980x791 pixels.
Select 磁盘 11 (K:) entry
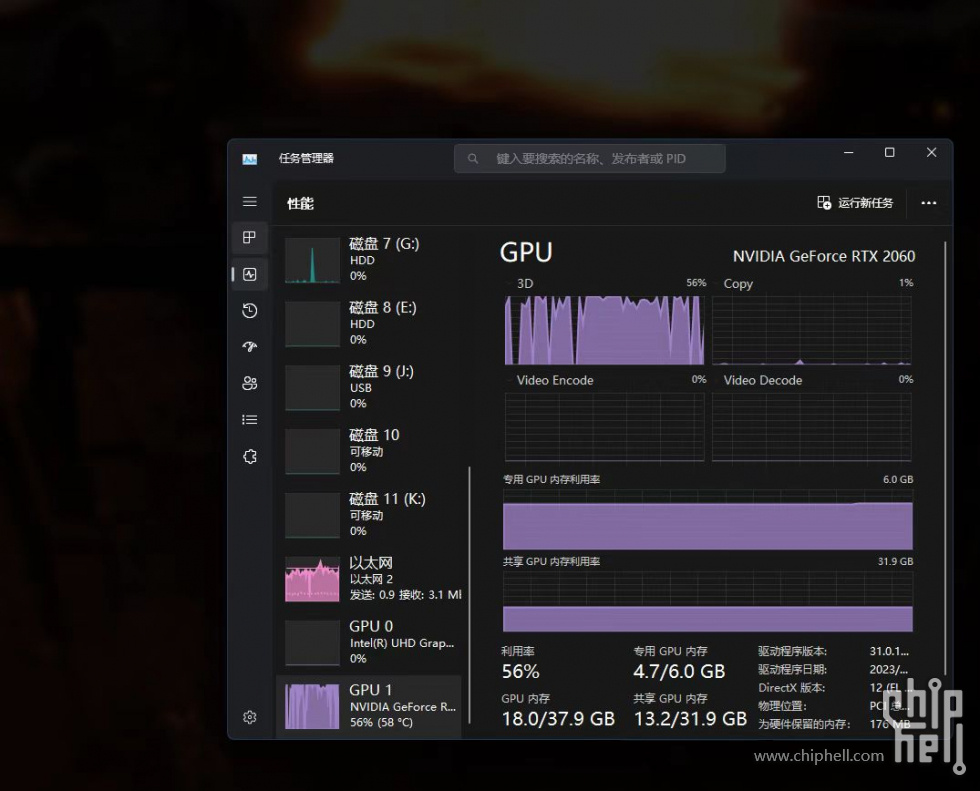pyautogui.click(x=369, y=514)
